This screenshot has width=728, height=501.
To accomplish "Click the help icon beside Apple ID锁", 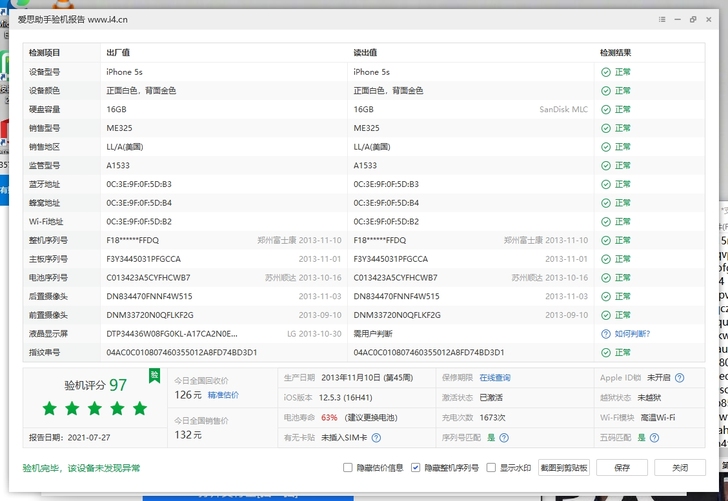I will (680, 378).
